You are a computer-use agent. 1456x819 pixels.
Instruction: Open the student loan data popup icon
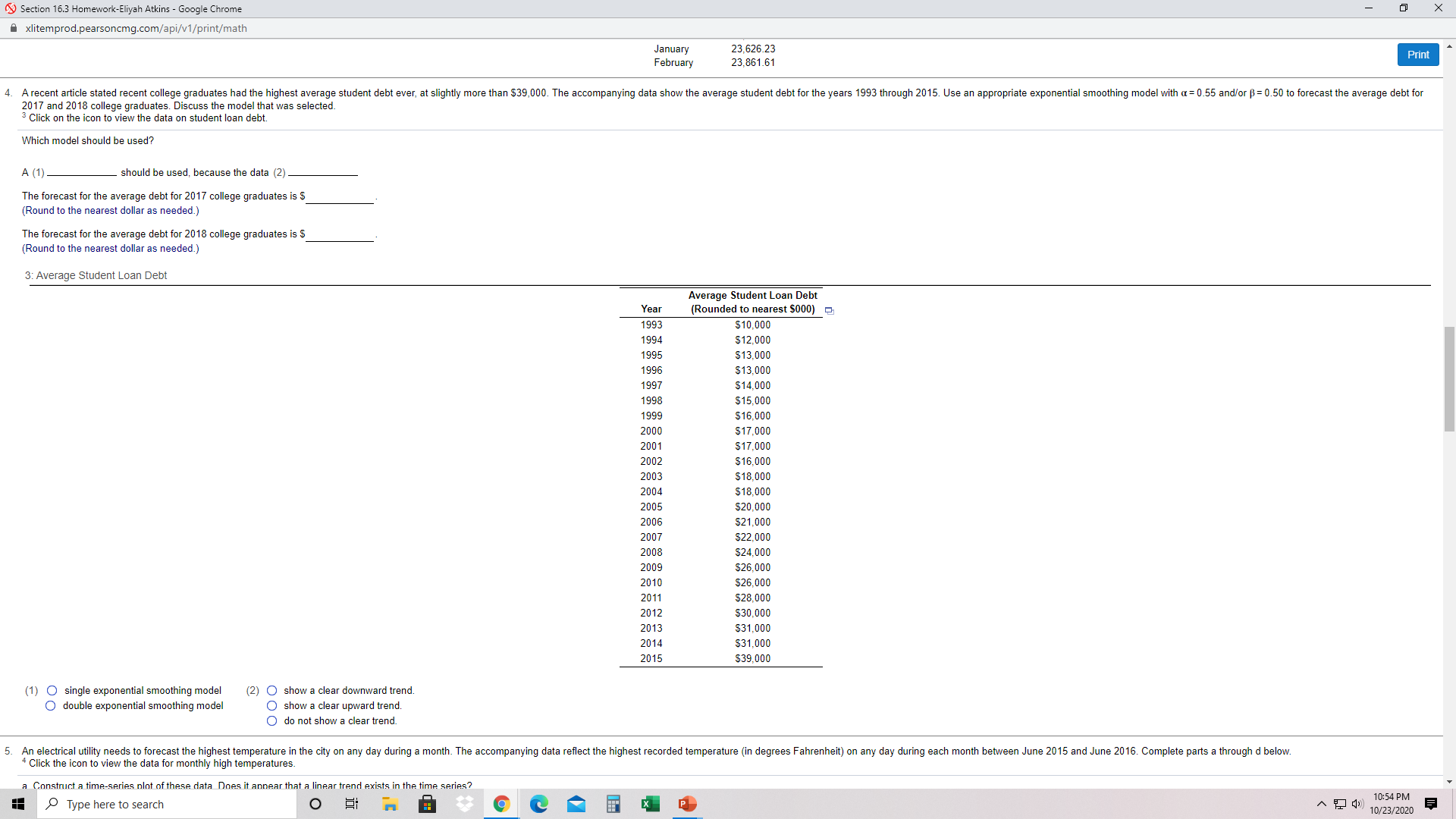click(x=829, y=310)
